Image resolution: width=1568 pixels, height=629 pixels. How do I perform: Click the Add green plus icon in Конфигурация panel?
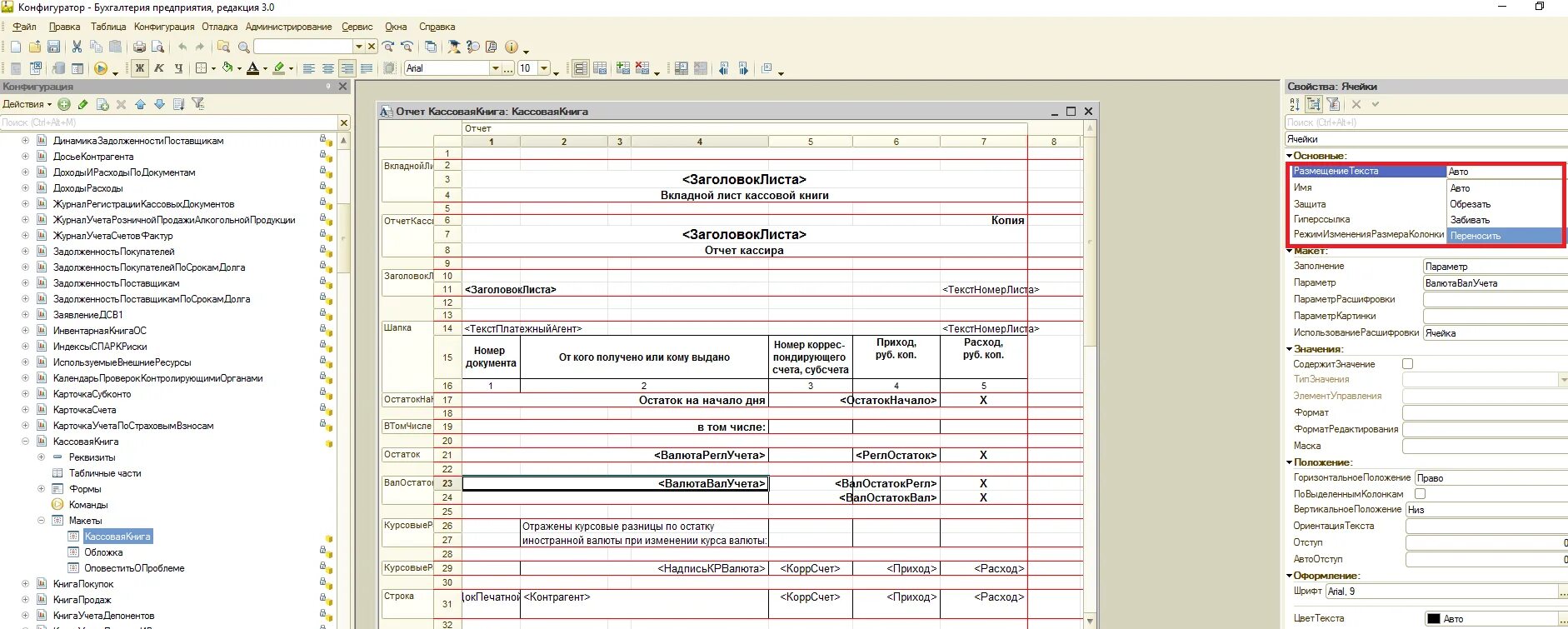[x=64, y=104]
